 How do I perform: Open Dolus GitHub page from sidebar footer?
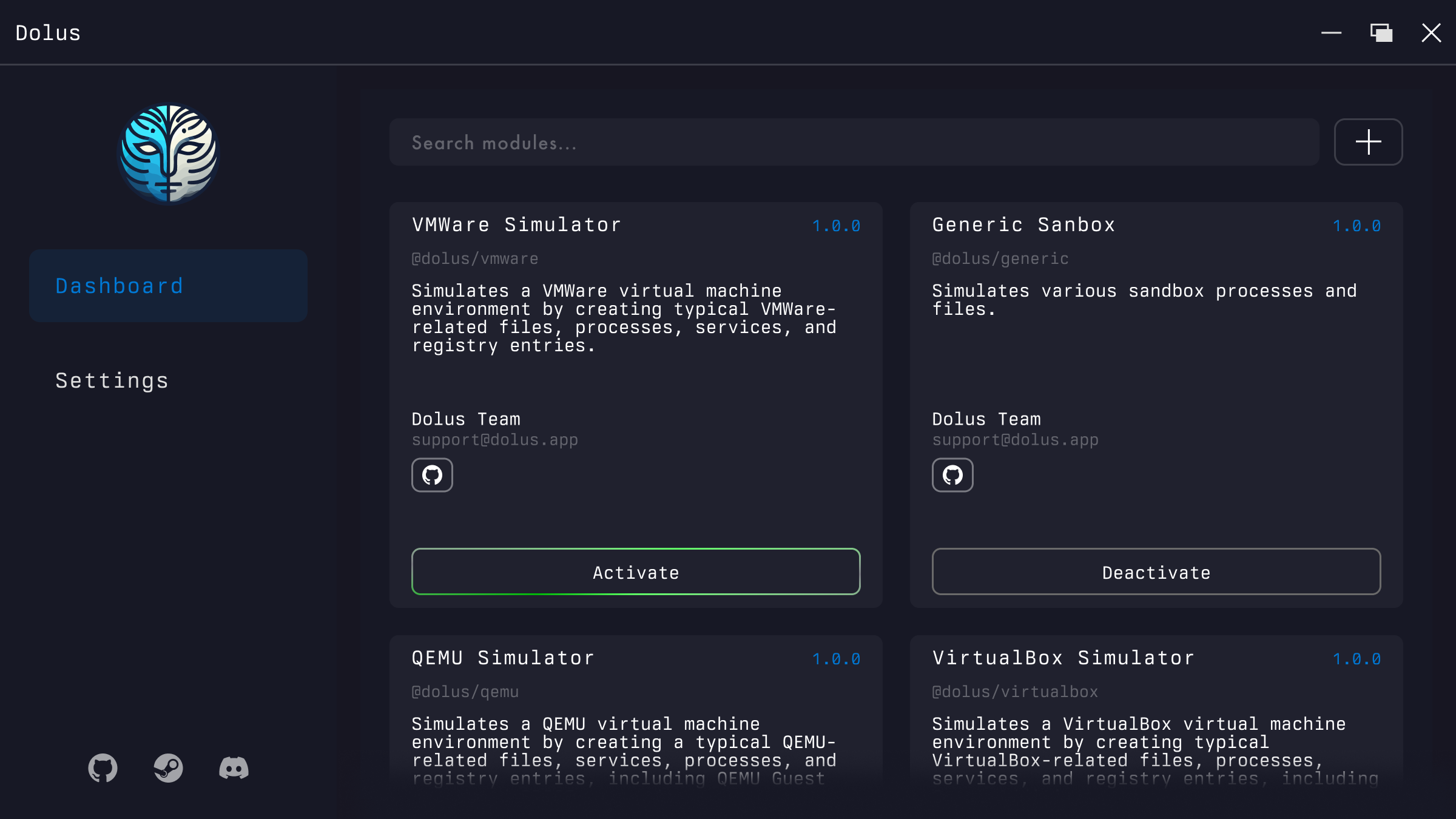(103, 768)
